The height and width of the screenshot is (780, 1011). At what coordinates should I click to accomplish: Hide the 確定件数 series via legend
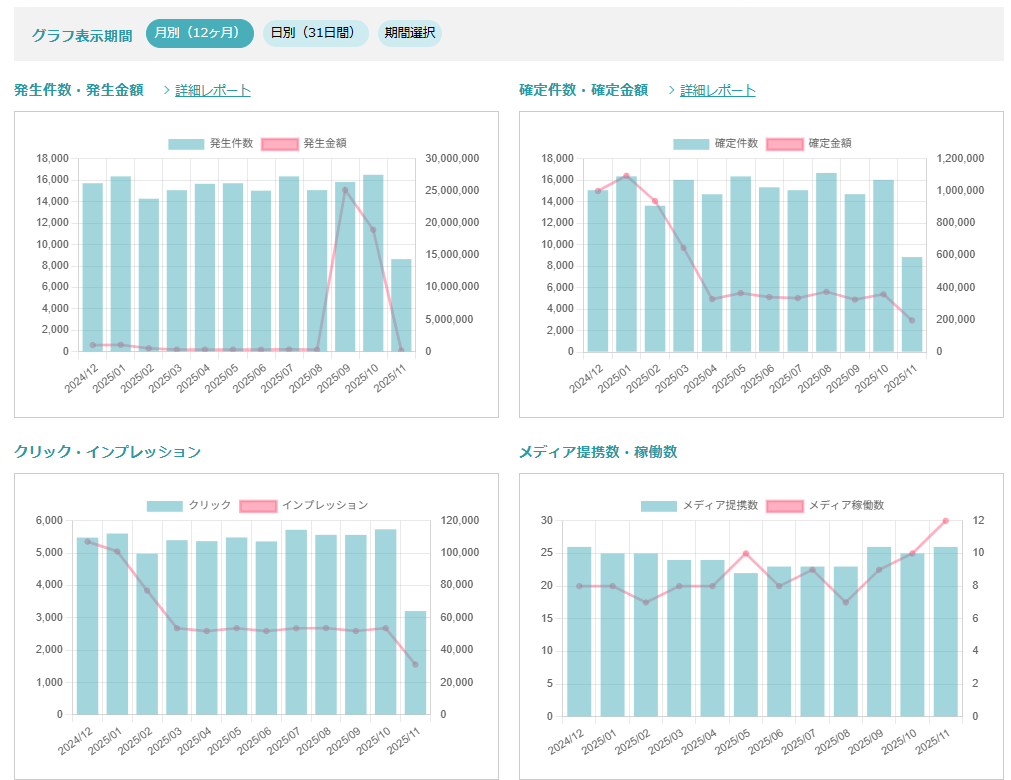pyautogui.click(x=691, y=144)
